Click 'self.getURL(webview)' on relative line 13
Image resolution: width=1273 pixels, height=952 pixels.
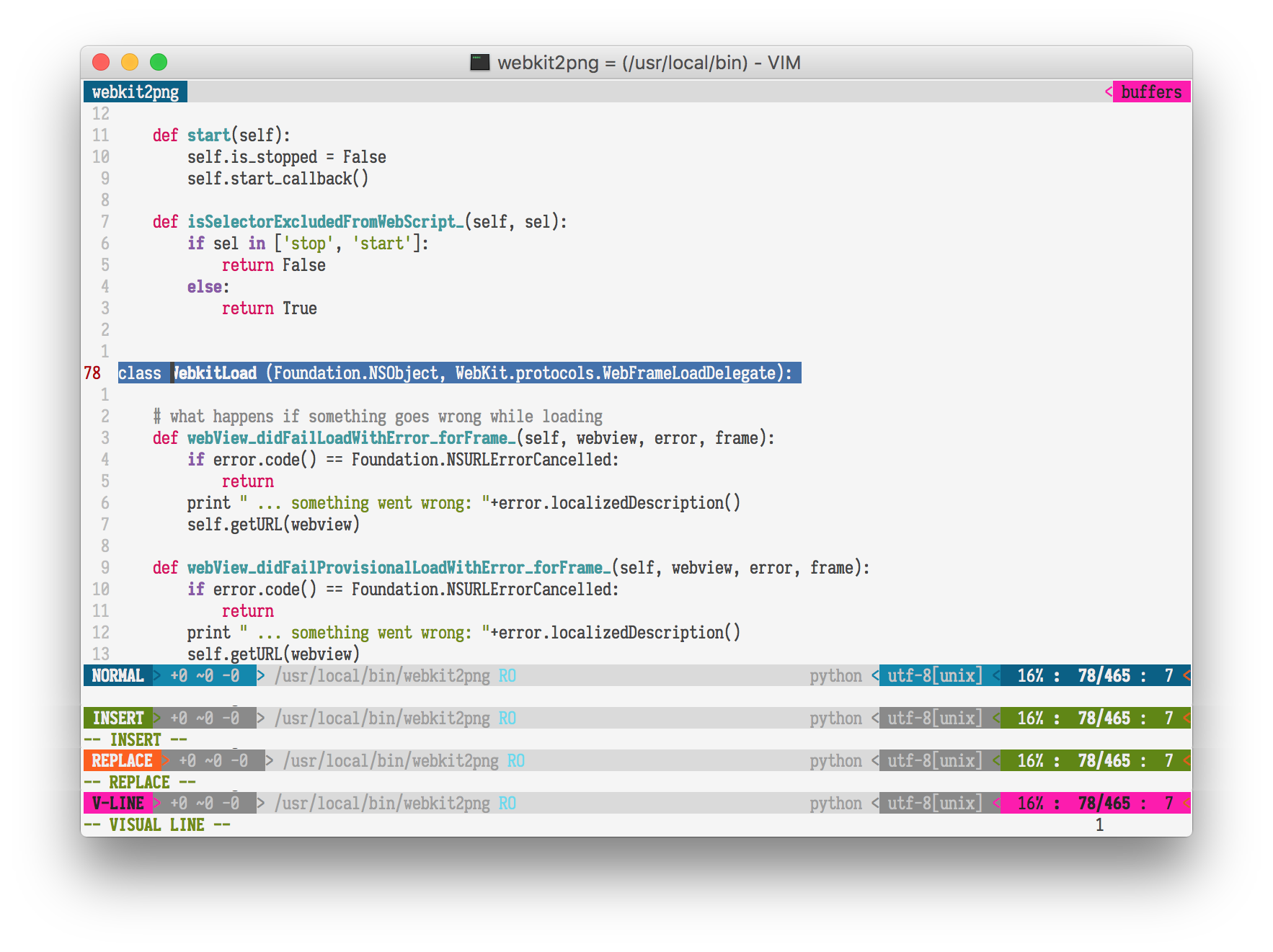click(273, 654)
